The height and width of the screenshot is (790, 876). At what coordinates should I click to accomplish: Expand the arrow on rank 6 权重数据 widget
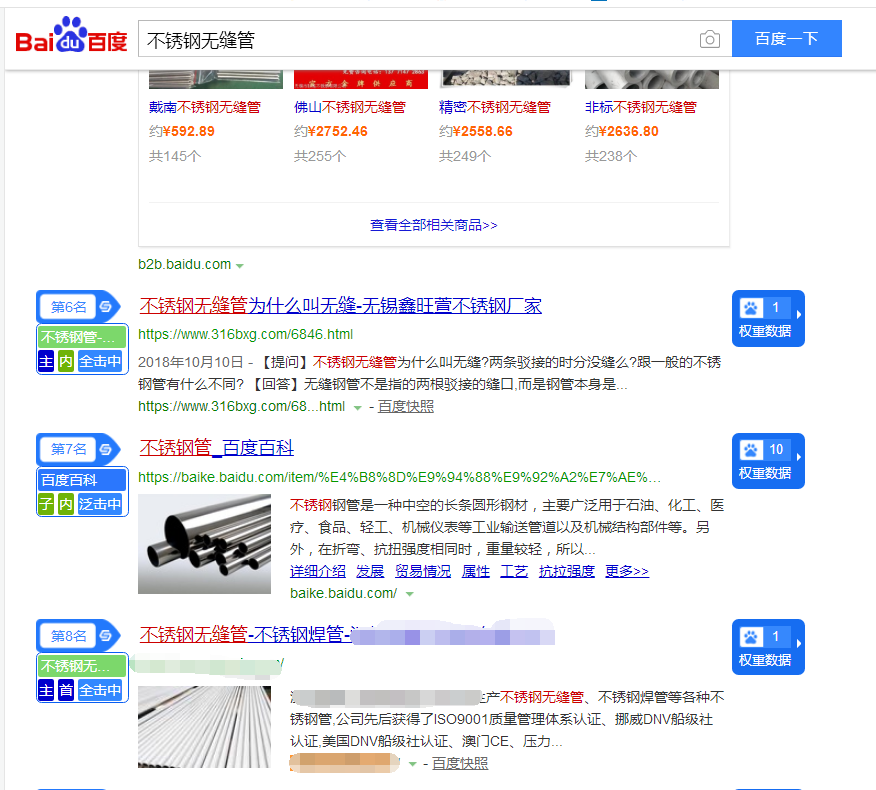[799, 315]
